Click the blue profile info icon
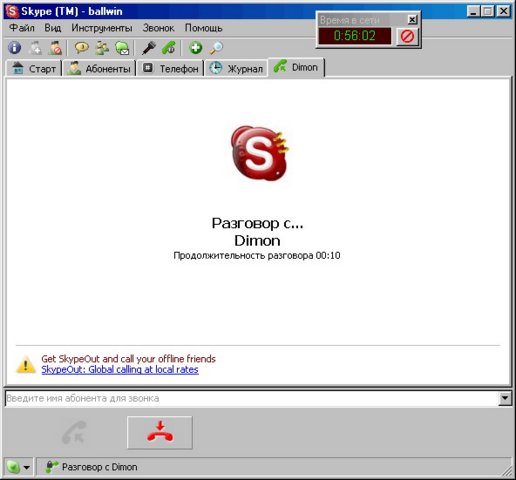Image resolution: width=516 pixels, height=480 pixels. [x=14, y=48]
